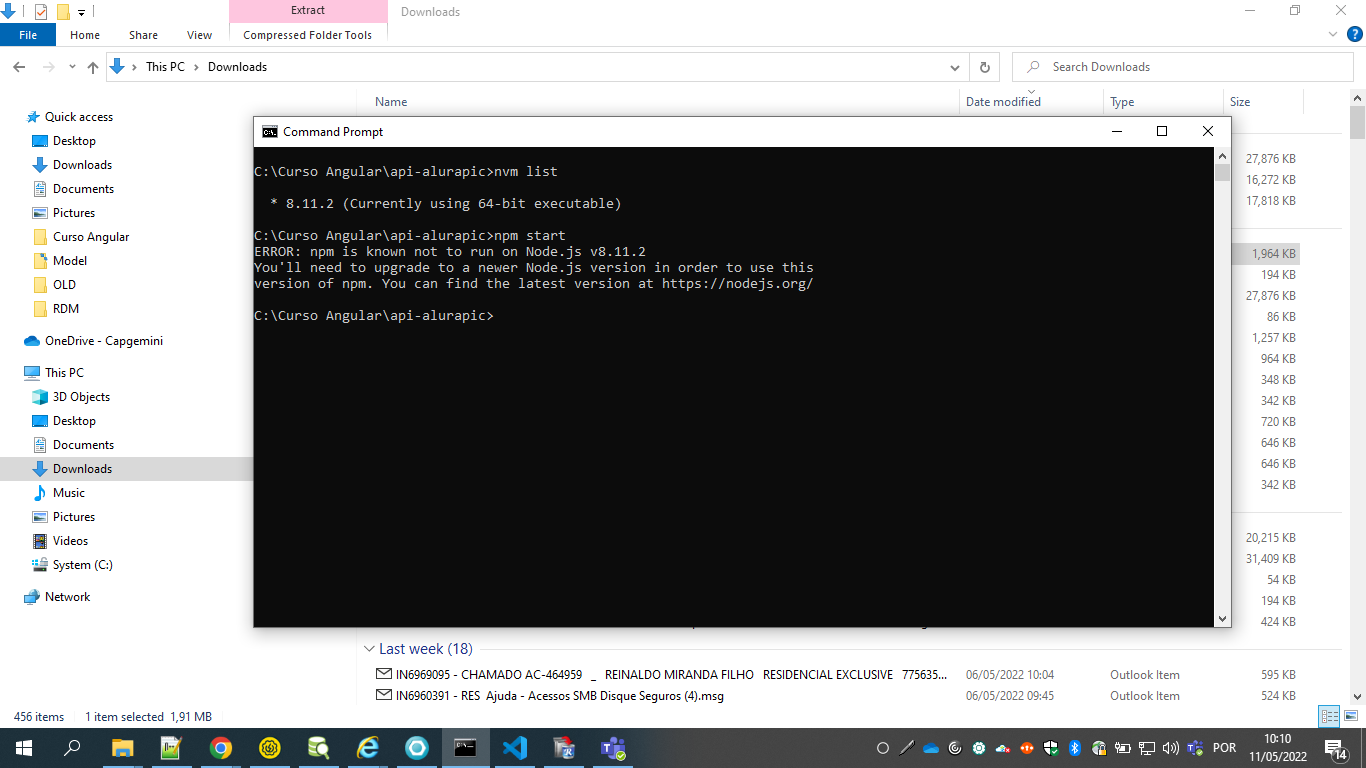1366x768 pixels.
Task: Expand address bar history dropdown
Action: click(955, 67)
